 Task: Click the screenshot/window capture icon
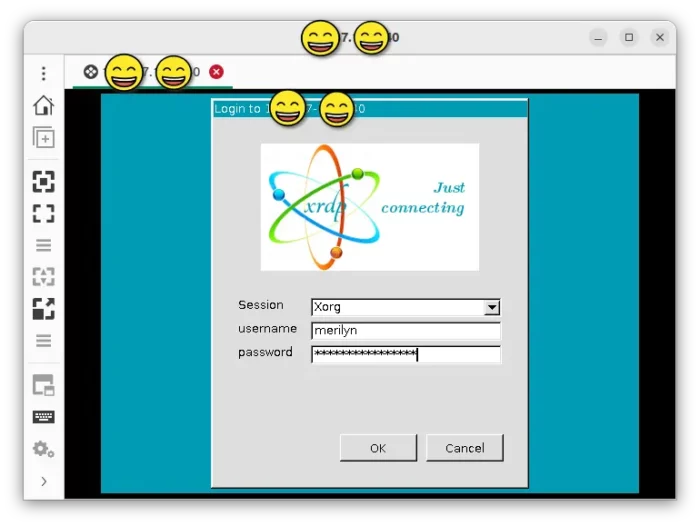tap(44, 385)
